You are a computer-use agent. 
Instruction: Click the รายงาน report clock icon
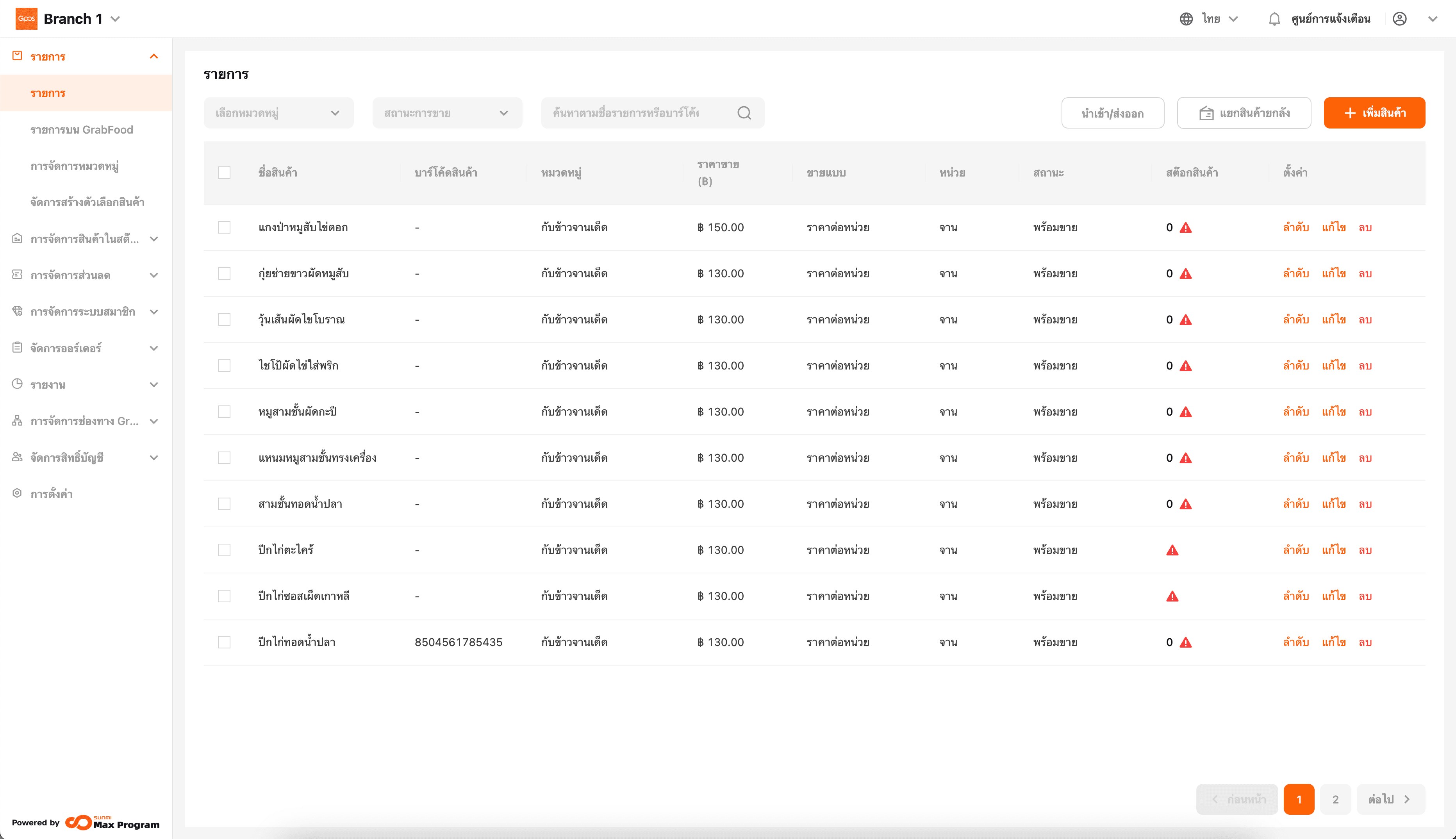[17, 384]
